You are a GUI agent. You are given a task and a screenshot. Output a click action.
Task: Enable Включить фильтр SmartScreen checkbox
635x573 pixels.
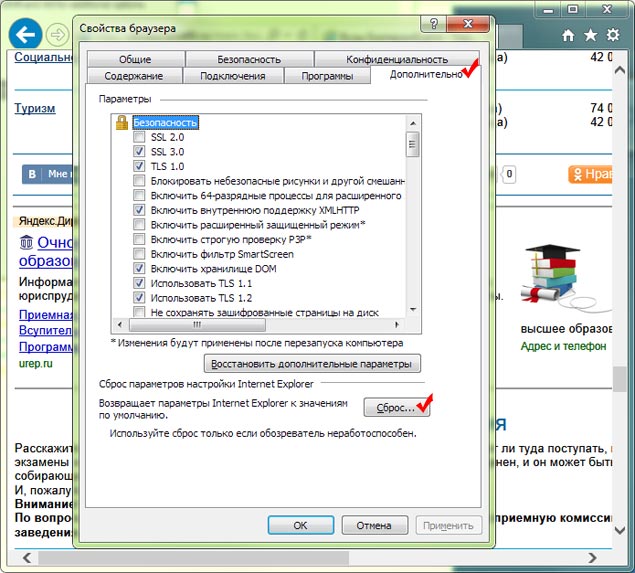tap(139, 254)
